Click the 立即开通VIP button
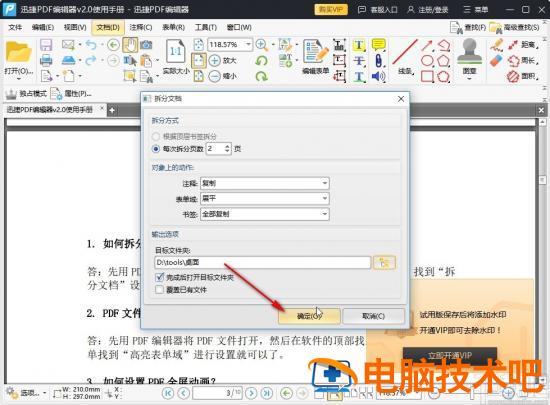The width and height of the screenshot is (550, 405). (450, 355)
